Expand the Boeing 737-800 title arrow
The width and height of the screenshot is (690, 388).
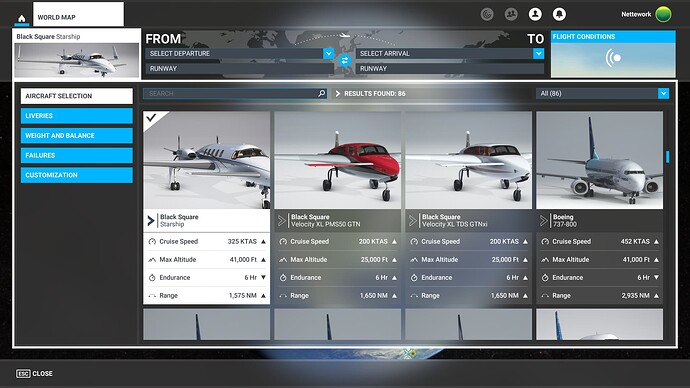click(543, 220)
